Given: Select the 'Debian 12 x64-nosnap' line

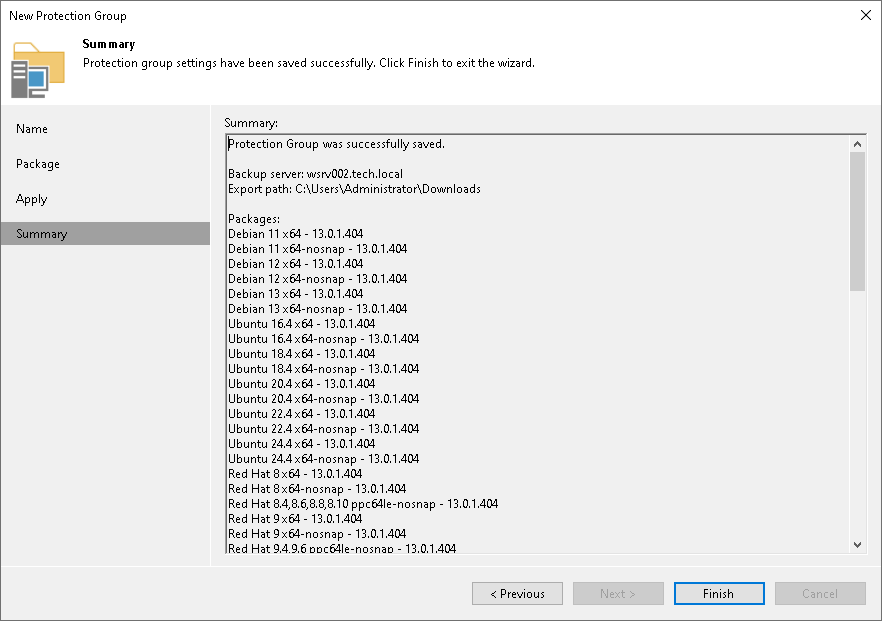Looking at the screenshot, I should [318, 279].
